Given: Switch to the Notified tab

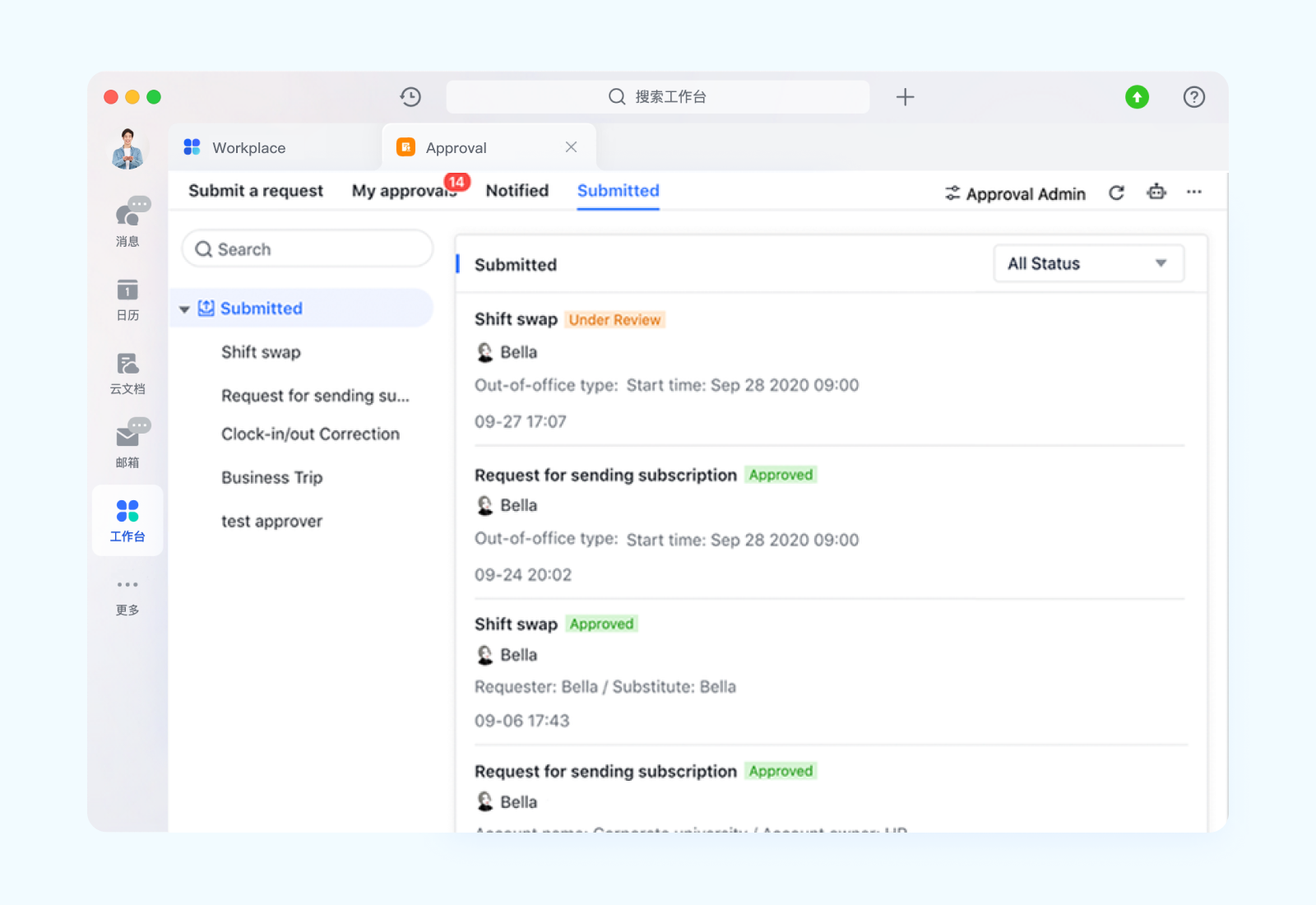Looking at the screenshot, I should coord(517,191).
